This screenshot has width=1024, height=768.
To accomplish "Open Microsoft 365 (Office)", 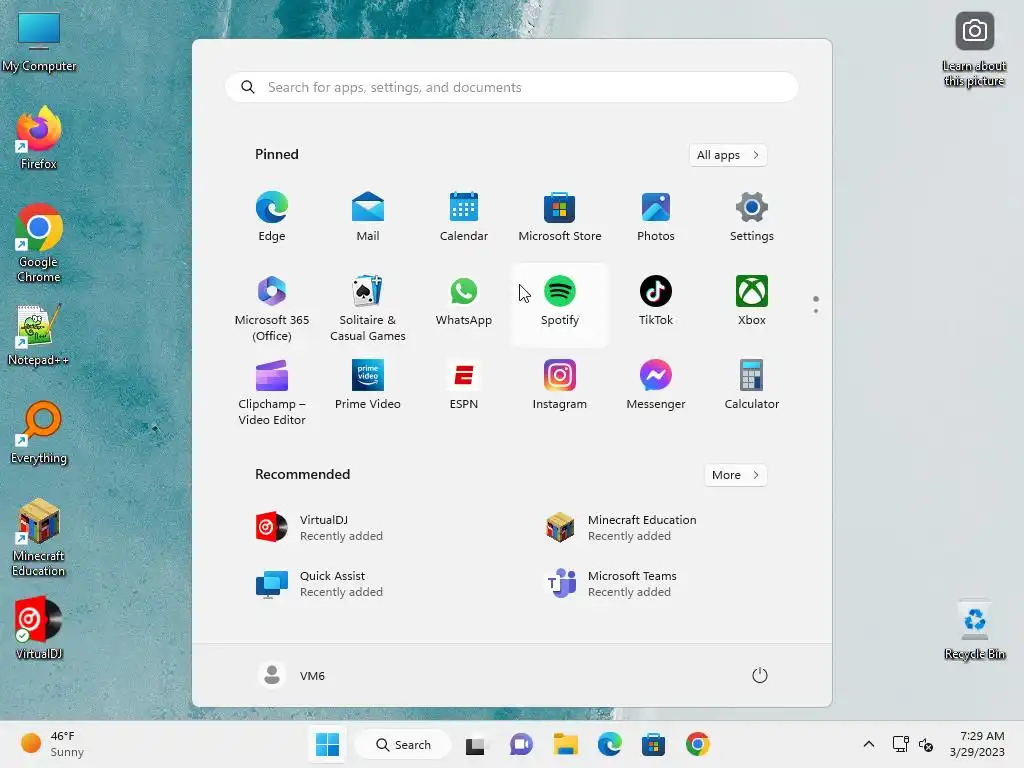I will coord(272,308).
